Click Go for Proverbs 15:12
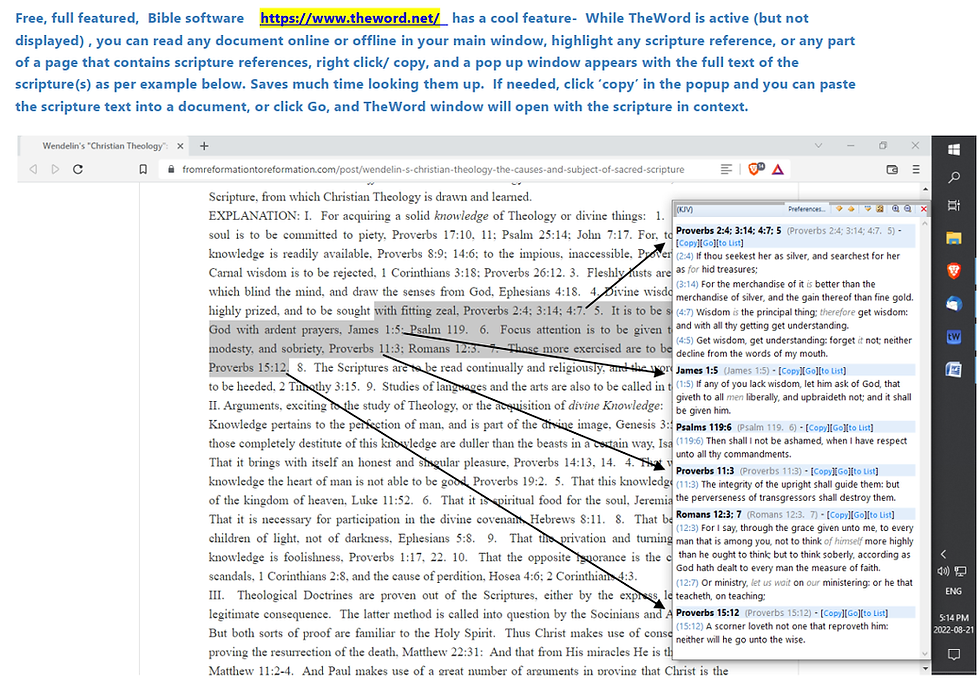Image resolution: width=980 pixels, height=683 pixels. tap(852, 613)
